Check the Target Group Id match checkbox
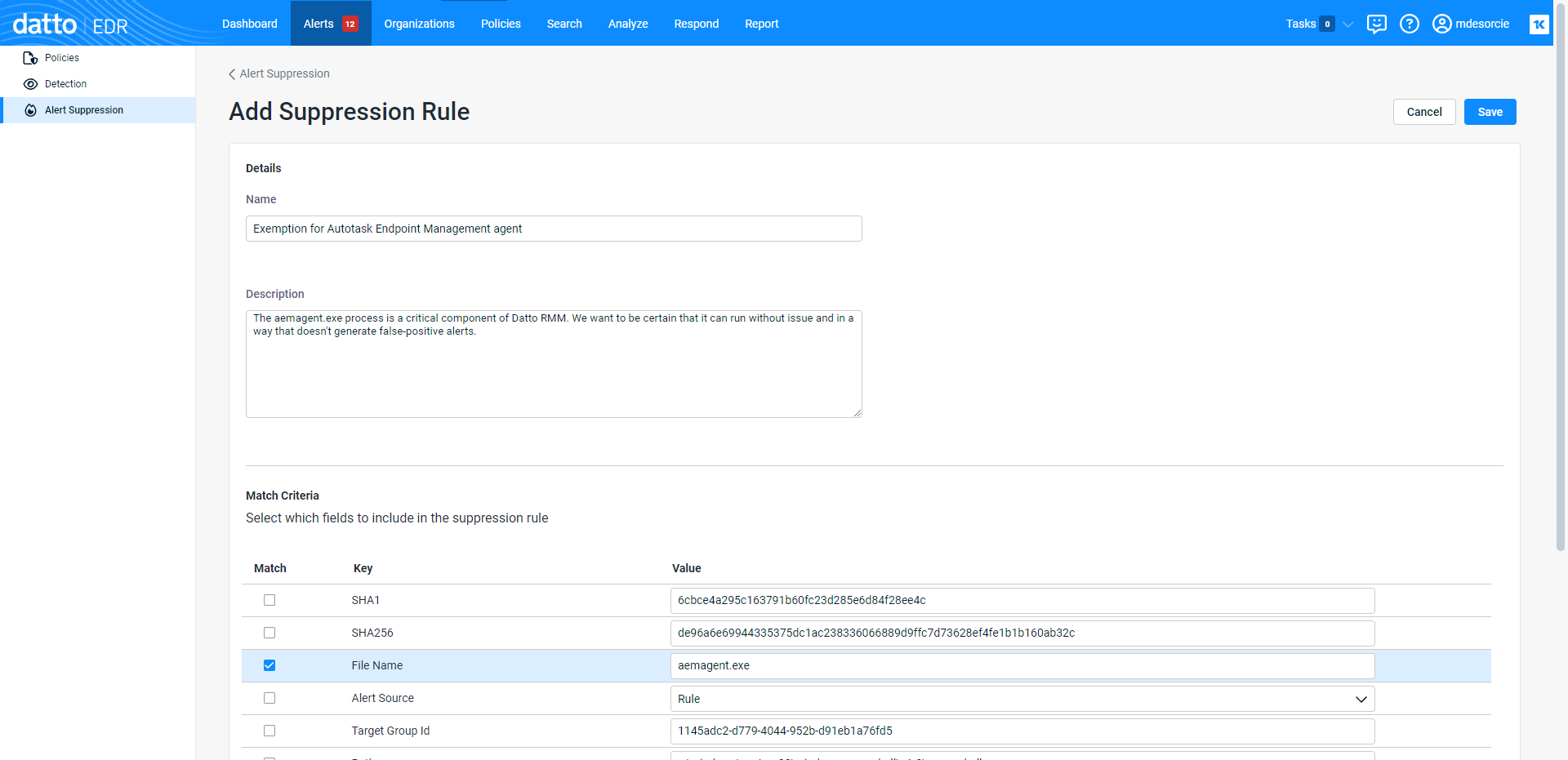Image resolution: width=1568 pixels, height=760 pixels. (269, 731)
